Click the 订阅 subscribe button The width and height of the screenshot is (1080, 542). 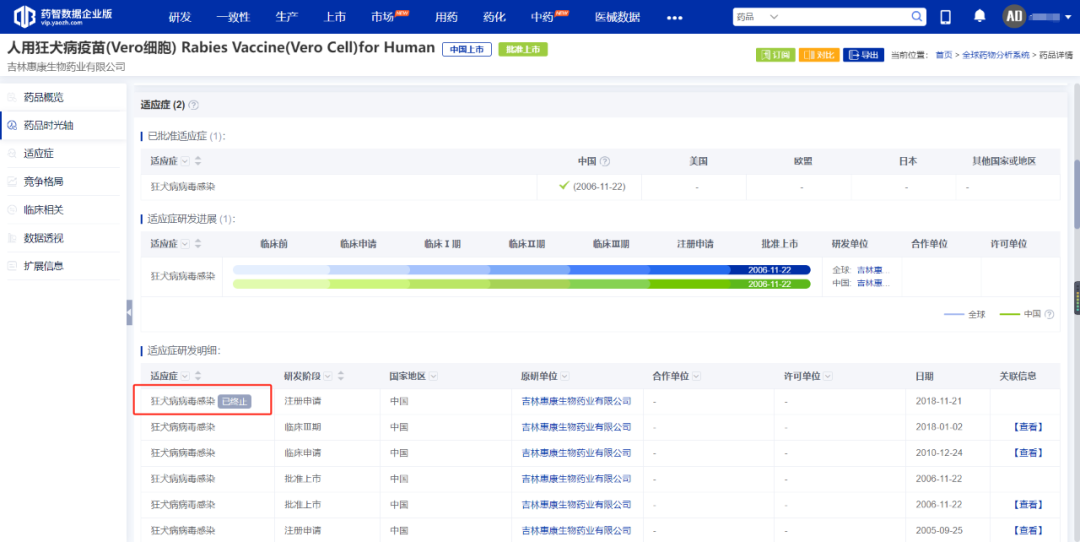coord(776,55)
